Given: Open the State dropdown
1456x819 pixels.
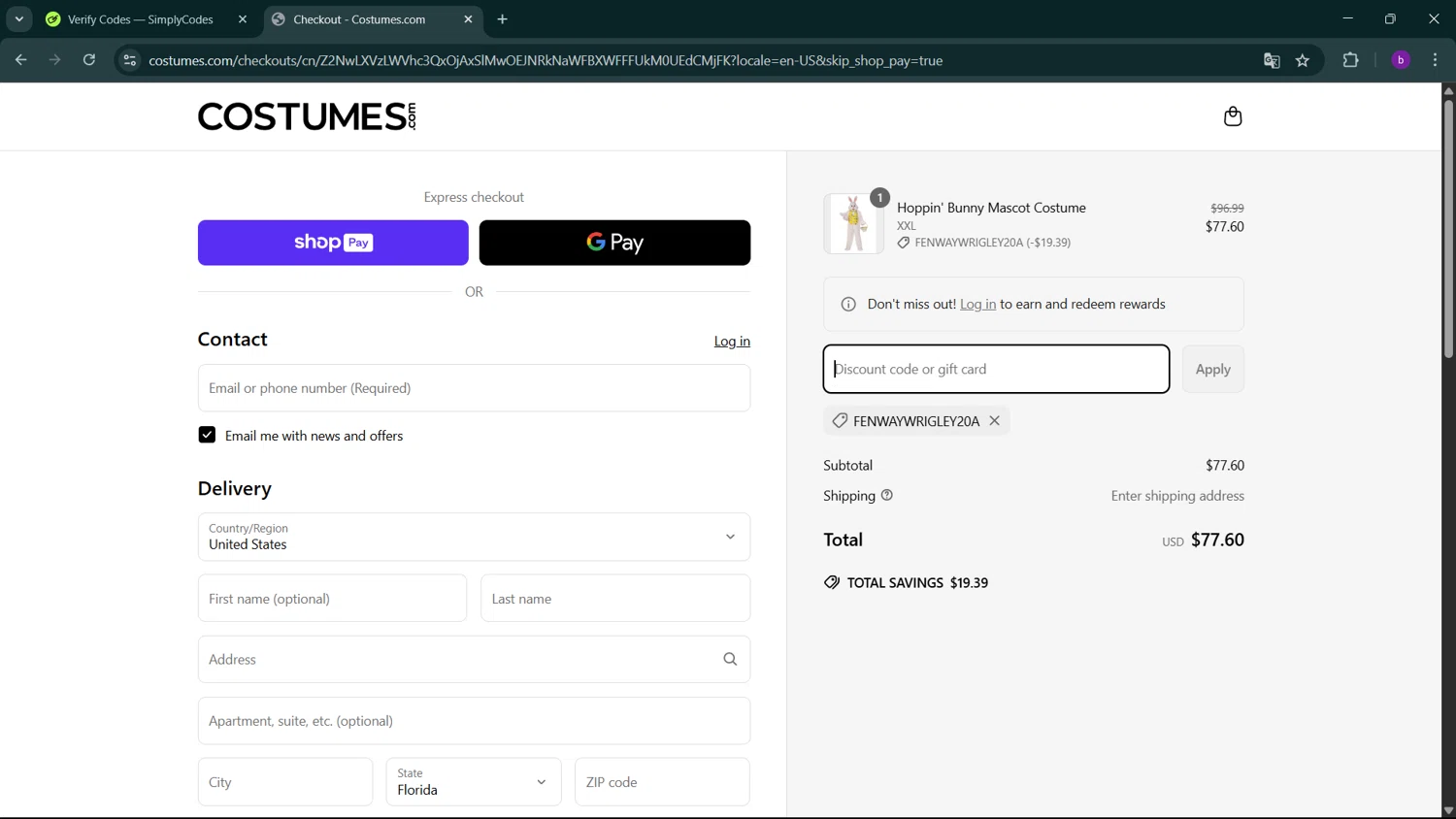Looking at the screenshot, I should click(x=474, y=782).
